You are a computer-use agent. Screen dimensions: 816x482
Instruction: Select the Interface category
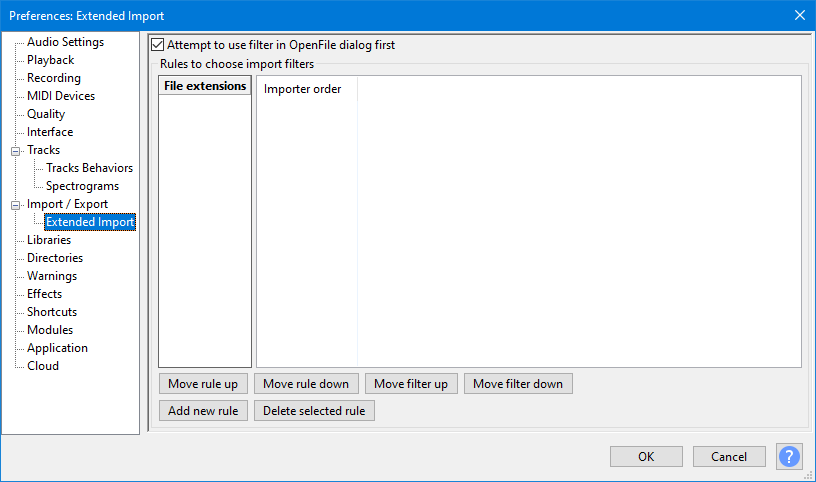(x=50, y=132)
